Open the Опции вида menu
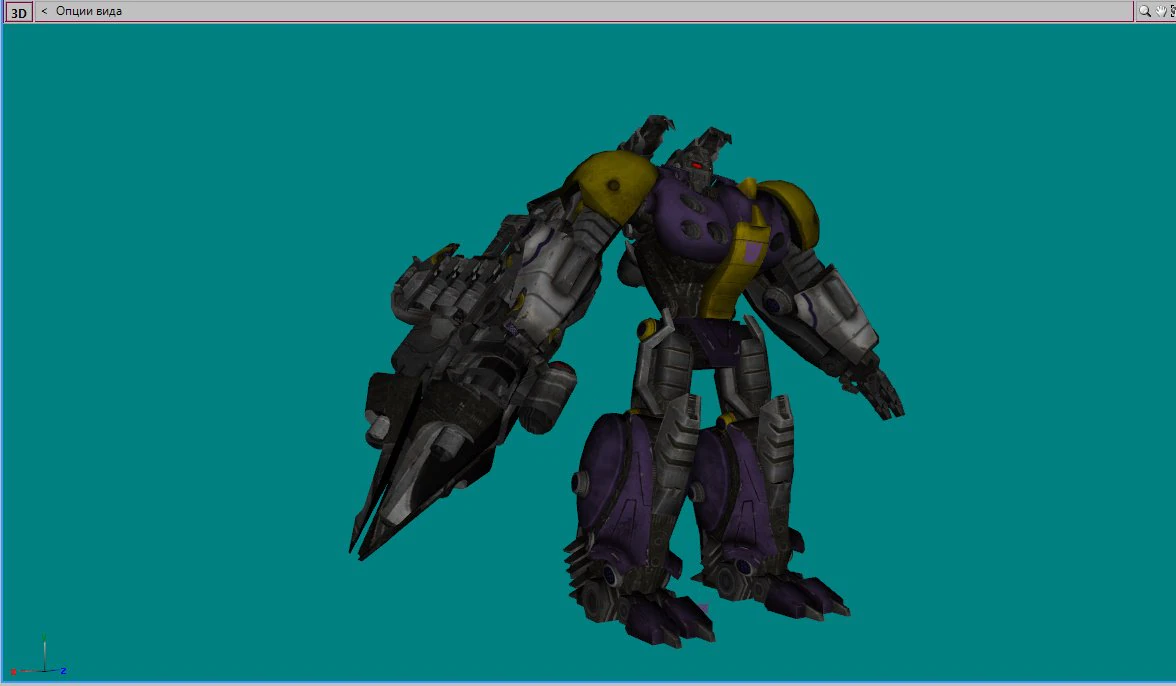The image size is (1176, 686). click(x=88, y=11)
